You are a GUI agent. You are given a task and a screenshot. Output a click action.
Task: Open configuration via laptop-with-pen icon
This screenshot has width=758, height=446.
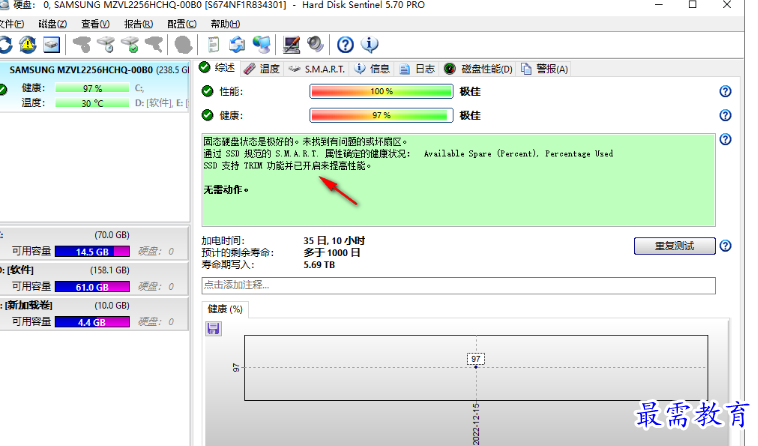292,45
